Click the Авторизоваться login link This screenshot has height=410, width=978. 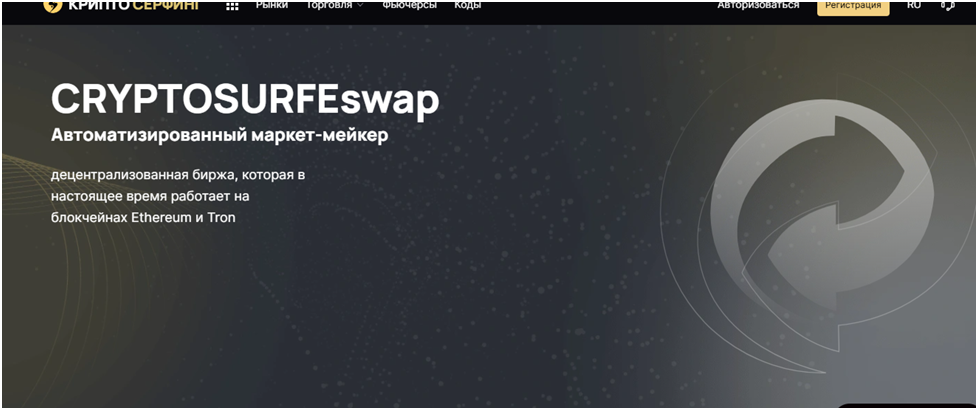point(758,5)
